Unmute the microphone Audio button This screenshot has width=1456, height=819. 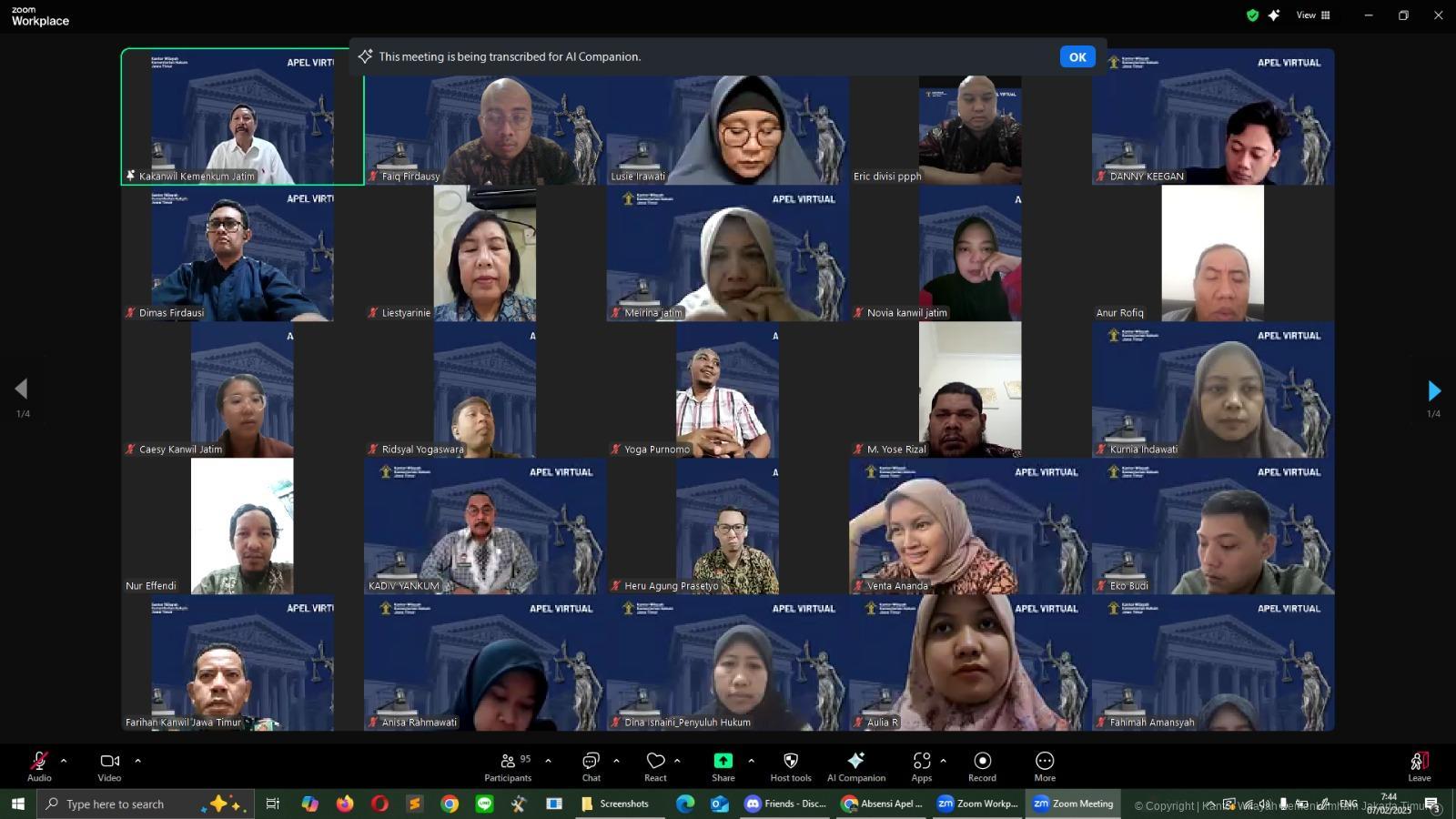(39, 766)
